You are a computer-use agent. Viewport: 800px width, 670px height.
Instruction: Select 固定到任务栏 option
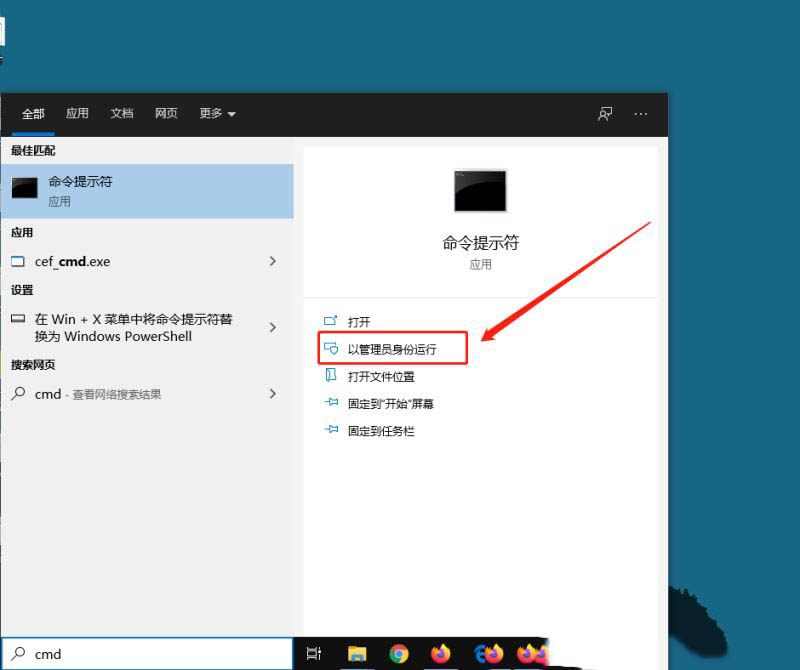(381, 431)
